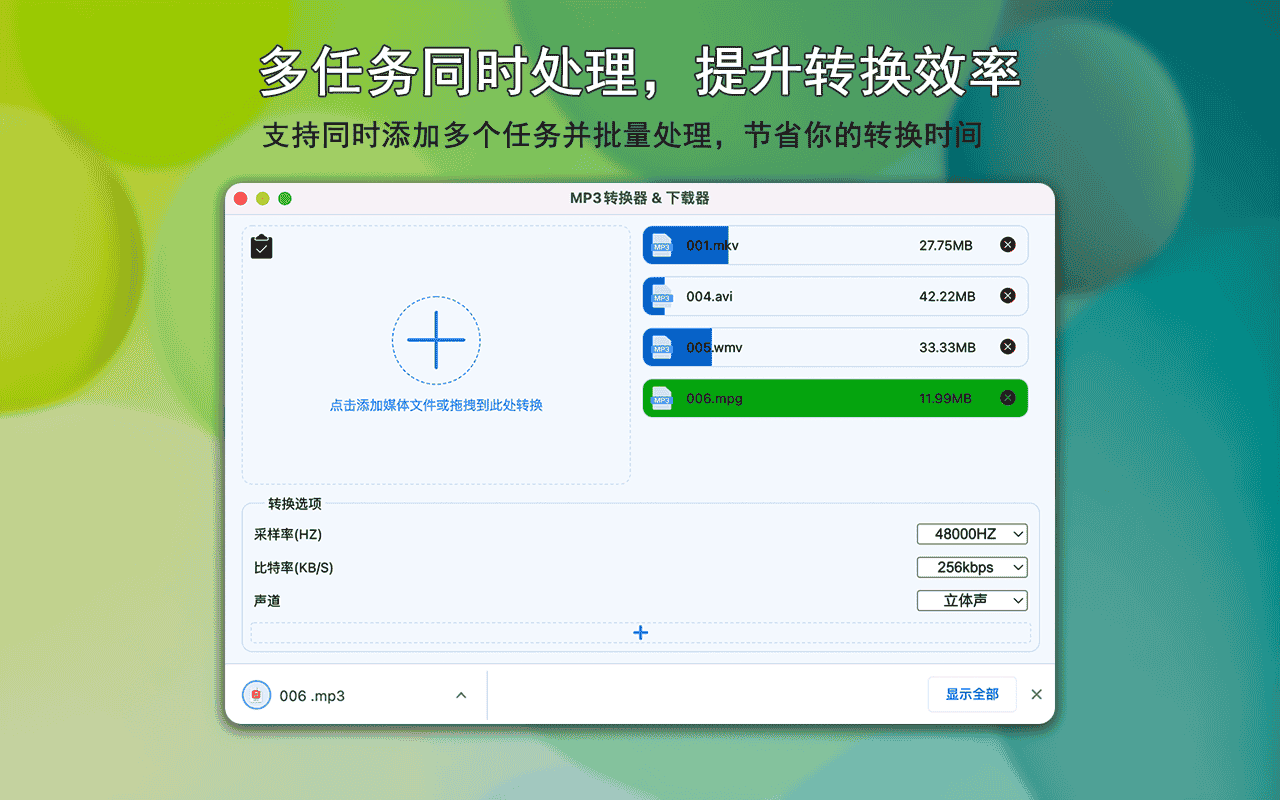Click the 显示全部 button

click(971, 694)
